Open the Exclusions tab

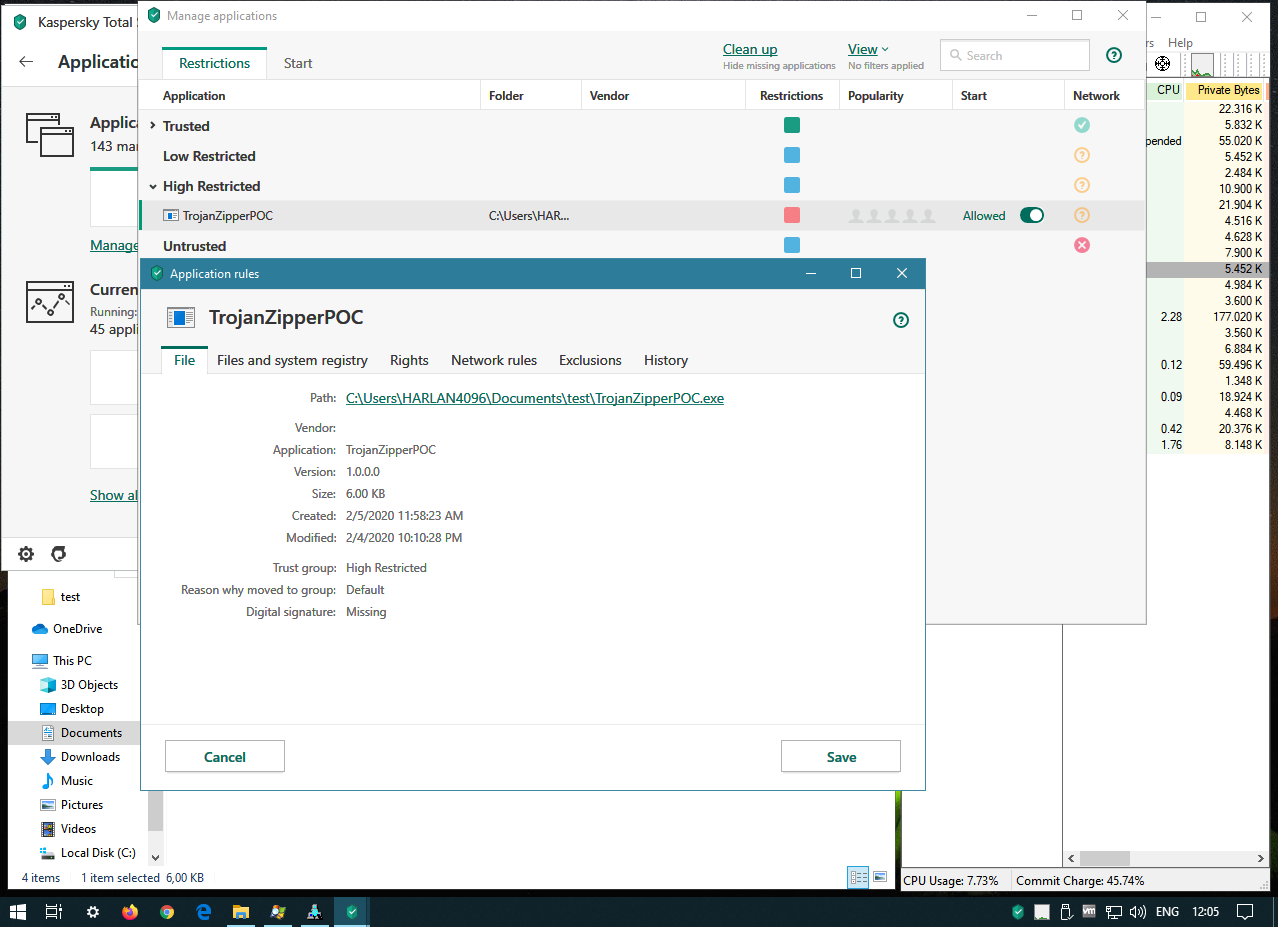590,360
